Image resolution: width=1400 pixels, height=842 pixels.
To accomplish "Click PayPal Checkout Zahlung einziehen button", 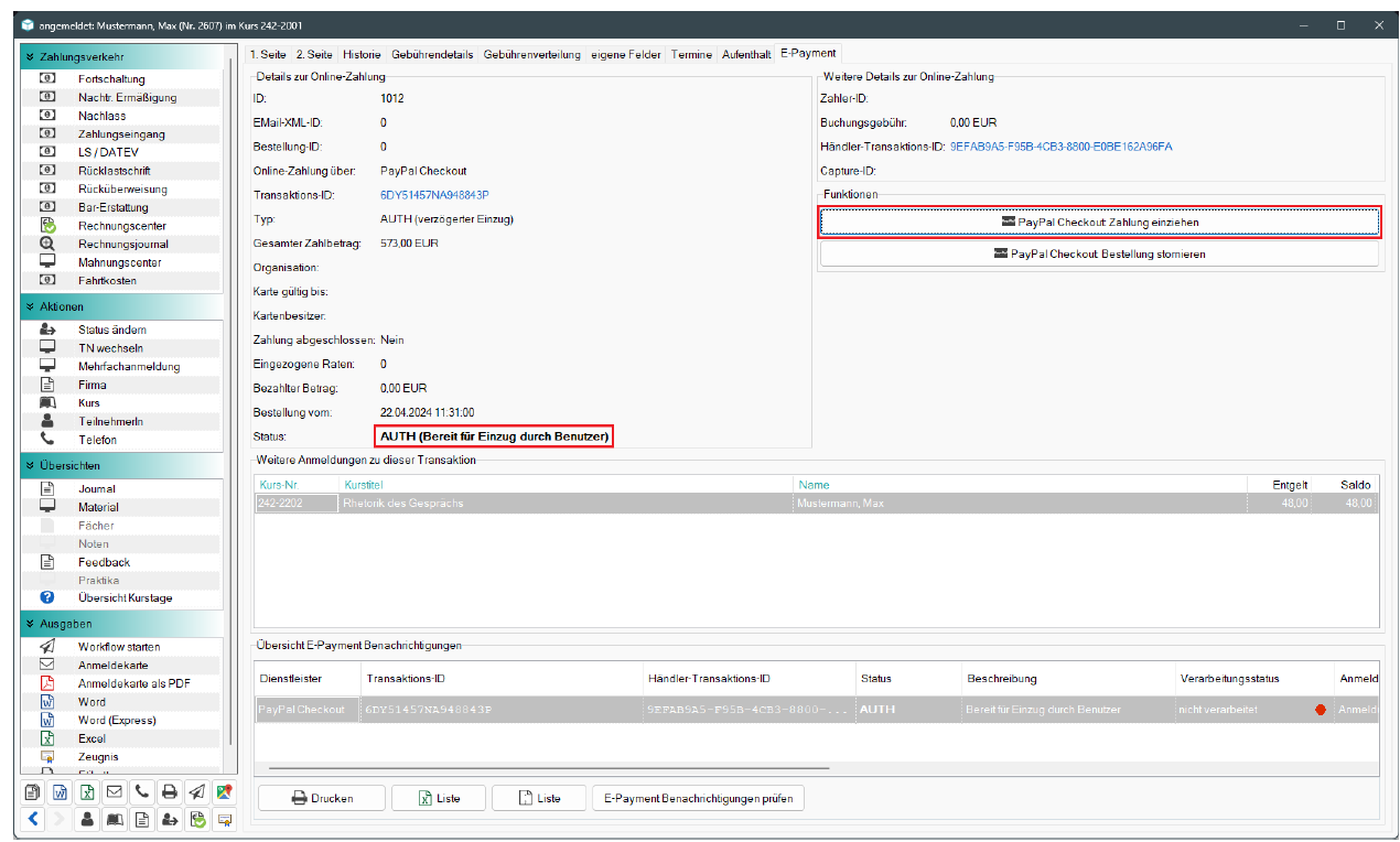I will [x=1100, y=222].
